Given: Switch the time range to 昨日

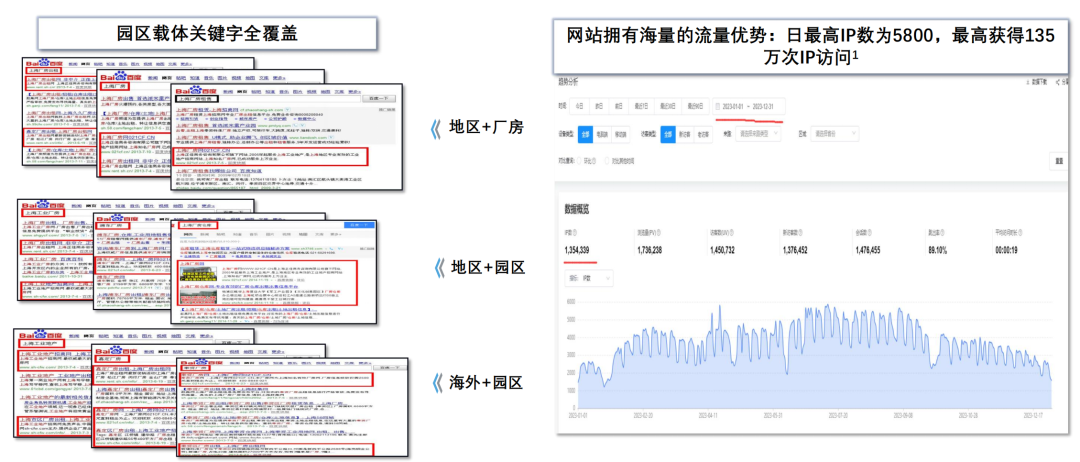Looking at the screenshot, I should [x=599, y=107].
